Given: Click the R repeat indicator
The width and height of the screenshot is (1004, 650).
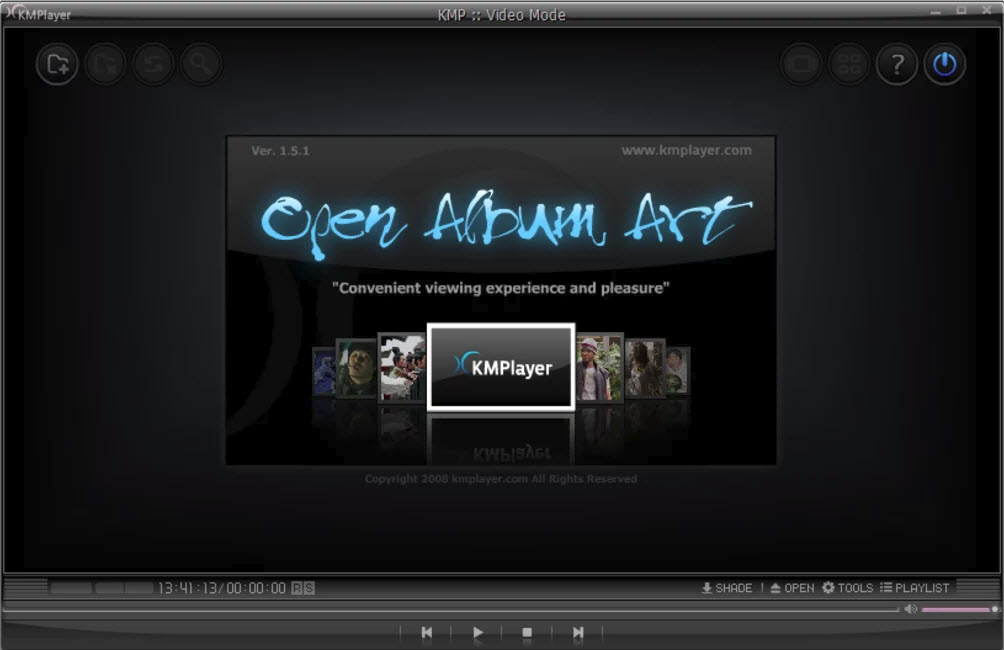Looking at the screenshot, I should [x=297, y=588].
